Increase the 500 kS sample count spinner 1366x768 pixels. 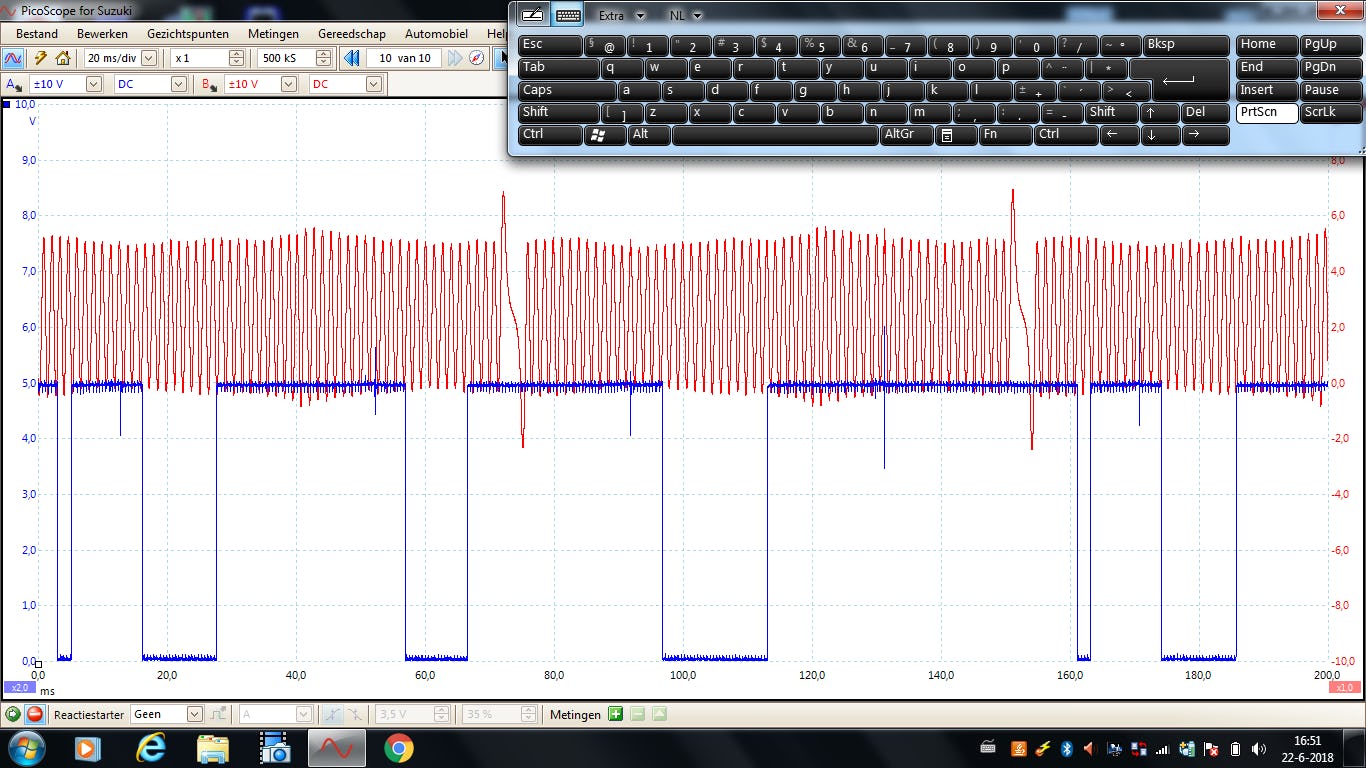pyautogui.click(x=322, y=54)
